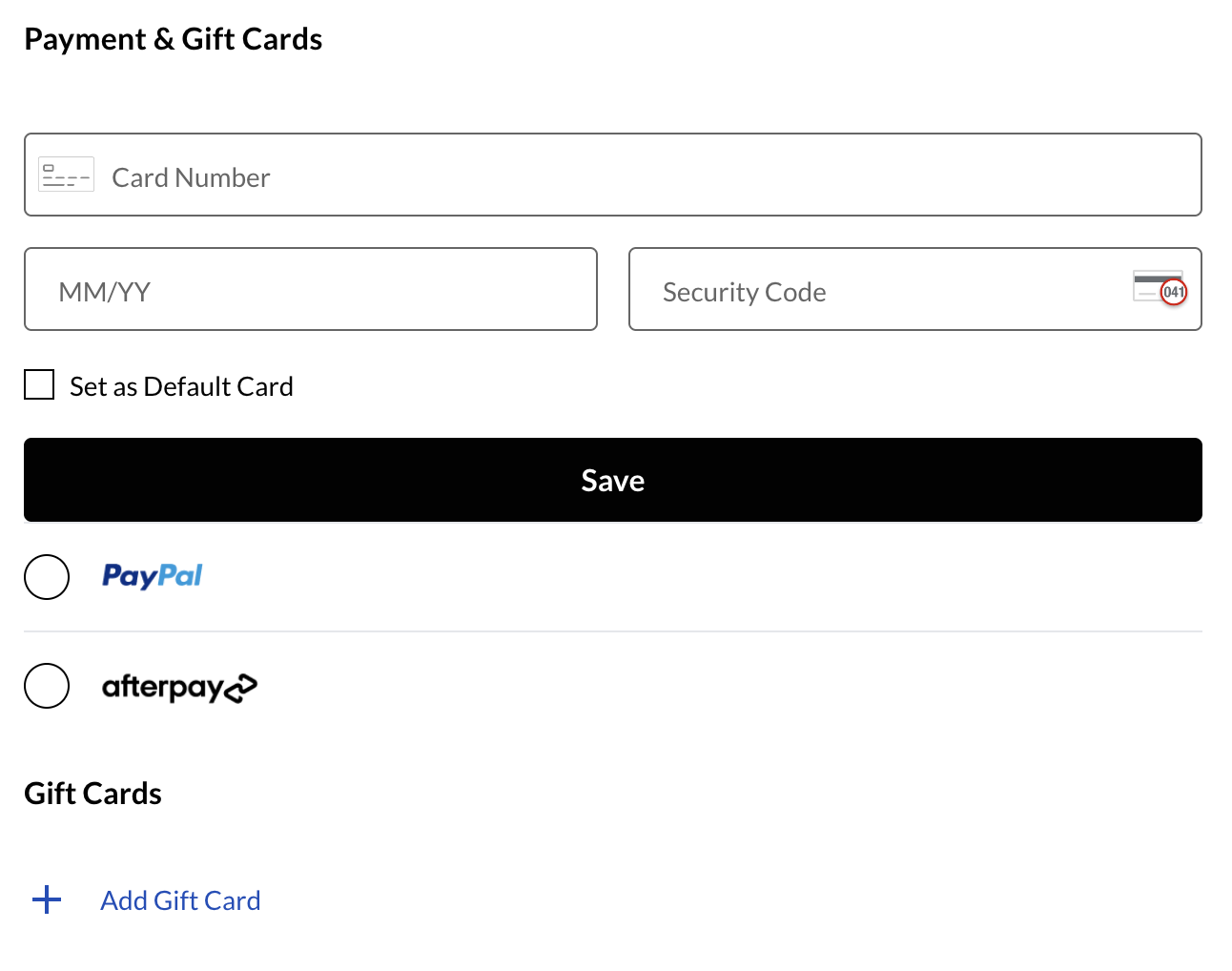Click the Gift Cards section heading

[x=93, y=794]
